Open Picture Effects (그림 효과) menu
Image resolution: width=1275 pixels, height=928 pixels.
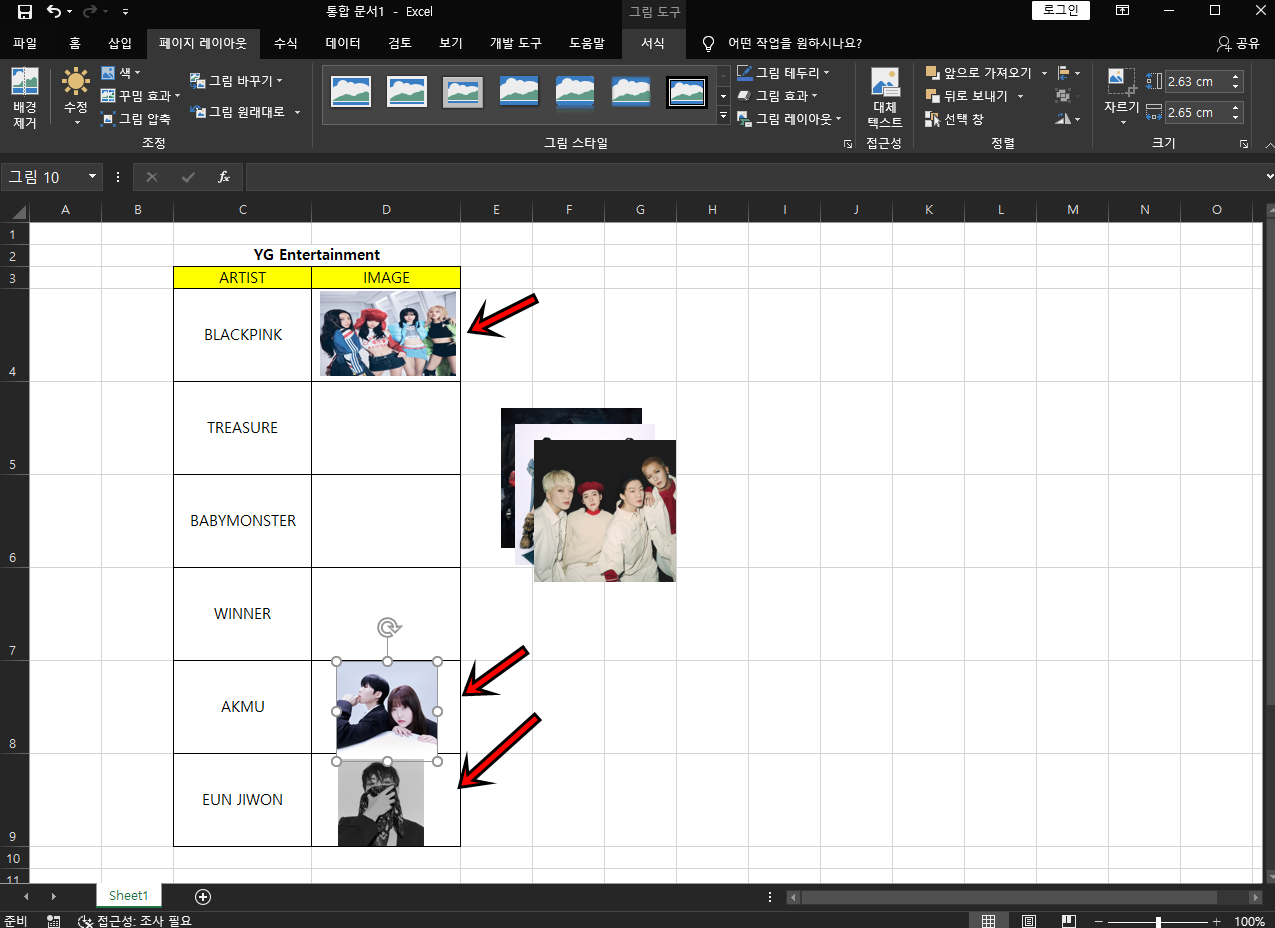coord(778,96)
